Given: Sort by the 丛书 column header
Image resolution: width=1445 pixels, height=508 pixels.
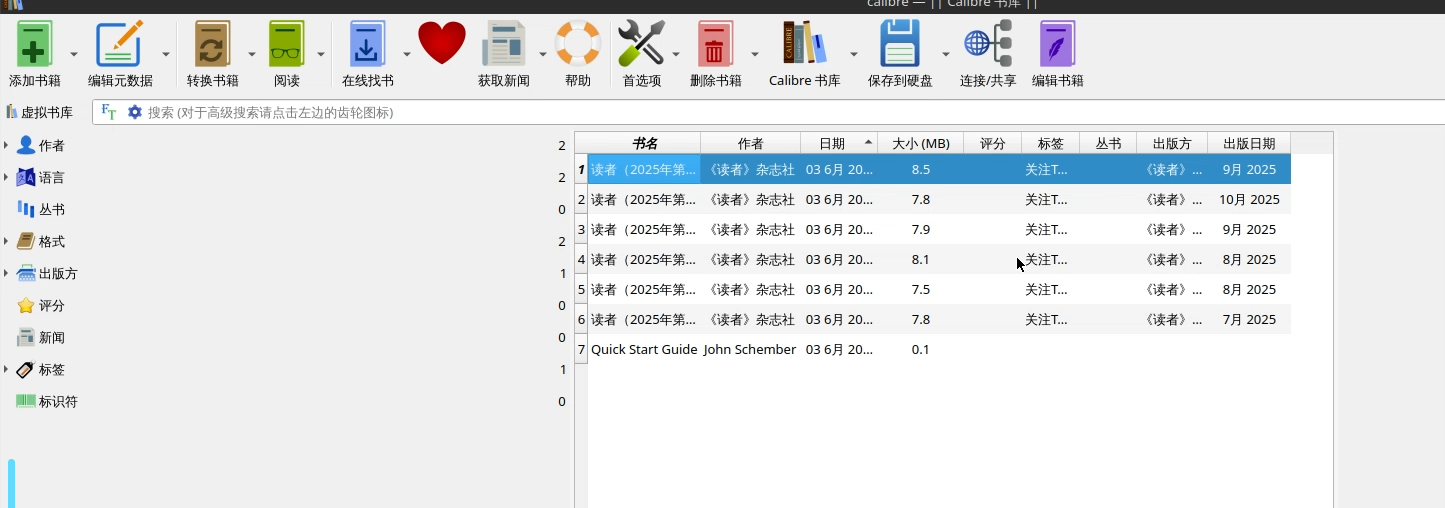Looking at the screenshot, I should tap(1108, 143).
